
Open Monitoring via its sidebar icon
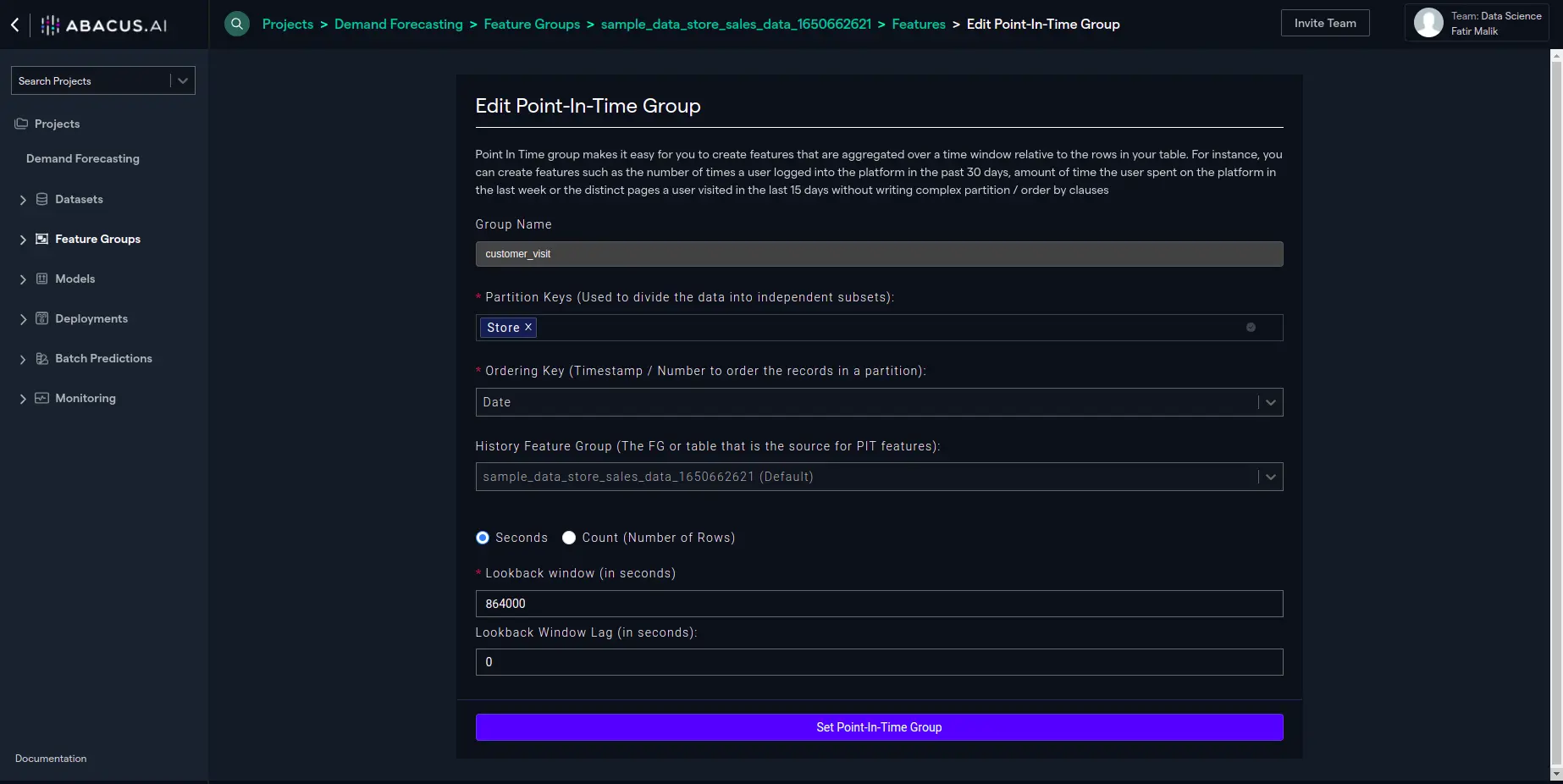[42, 398]
